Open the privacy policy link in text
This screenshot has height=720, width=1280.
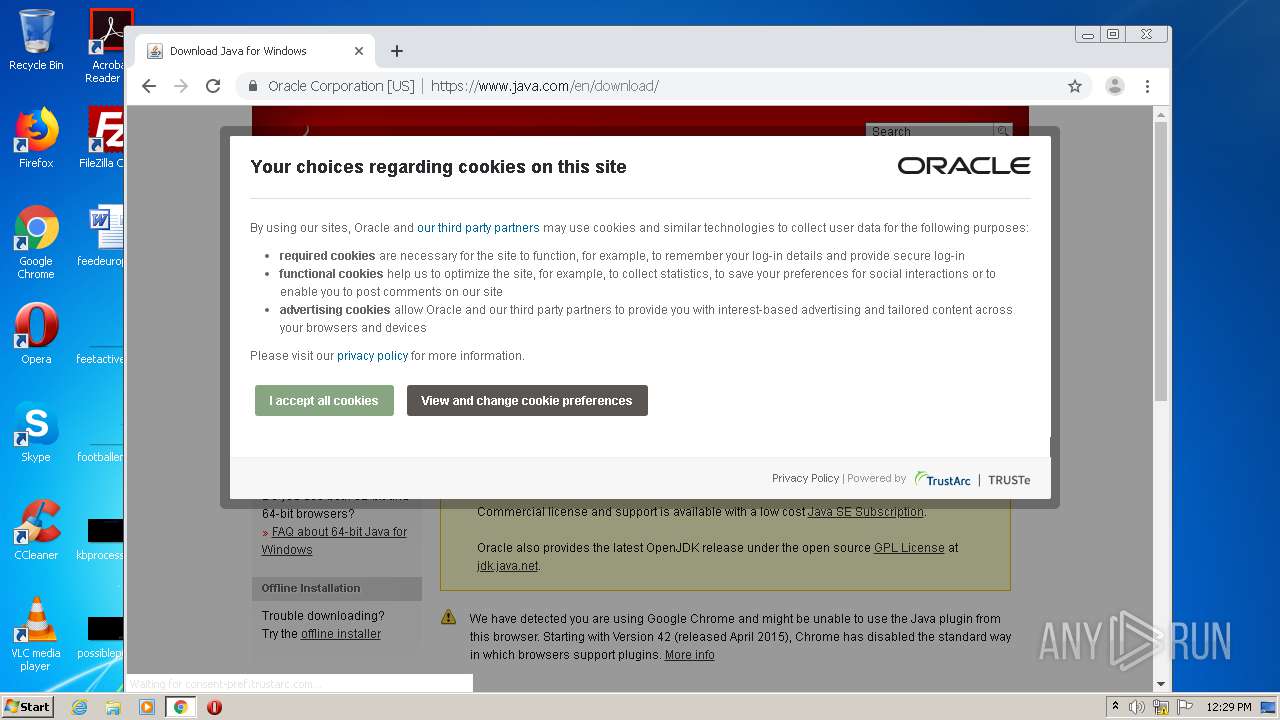[x=372, y=356]
